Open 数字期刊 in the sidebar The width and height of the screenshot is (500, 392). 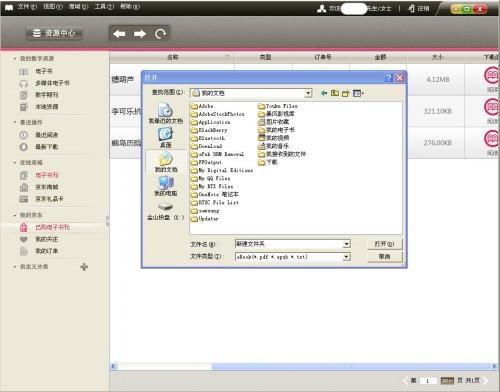point(47,95)
